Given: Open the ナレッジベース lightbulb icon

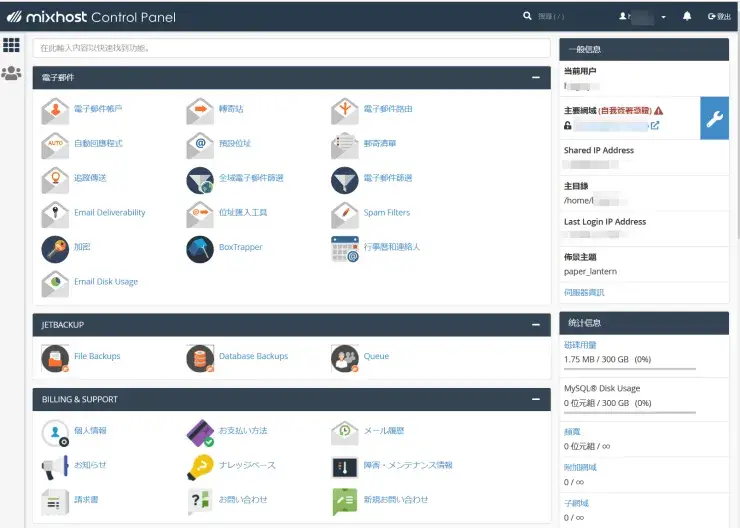Looking at the screenshot, I should [200, 467].
